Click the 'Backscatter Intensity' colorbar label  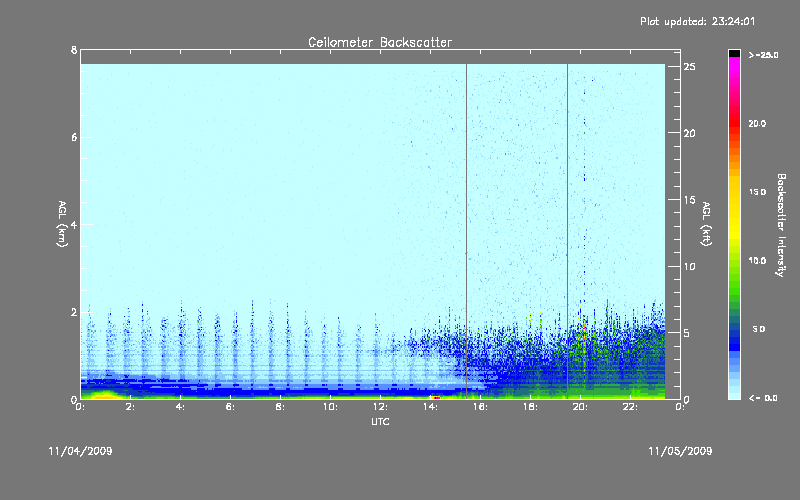(781, 225)
